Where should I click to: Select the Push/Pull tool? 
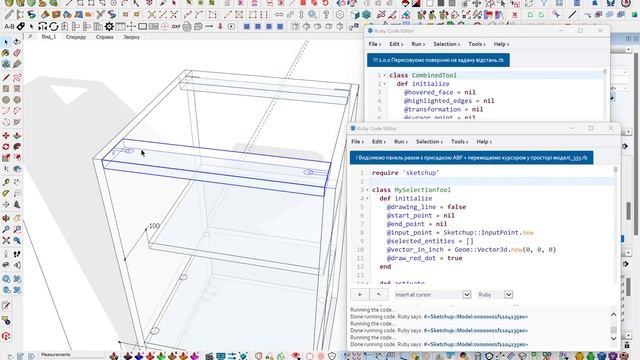17,136
